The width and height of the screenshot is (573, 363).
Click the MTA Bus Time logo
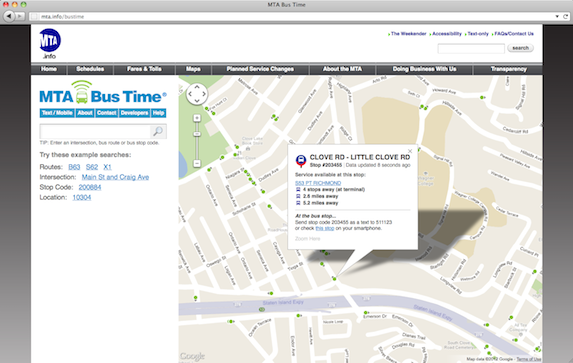[x=103, y=92]
